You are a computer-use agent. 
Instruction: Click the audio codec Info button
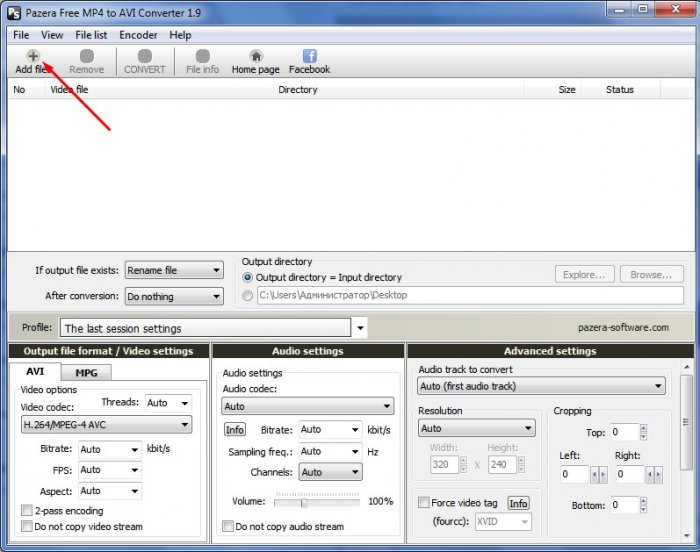click(x=234, y=430)
